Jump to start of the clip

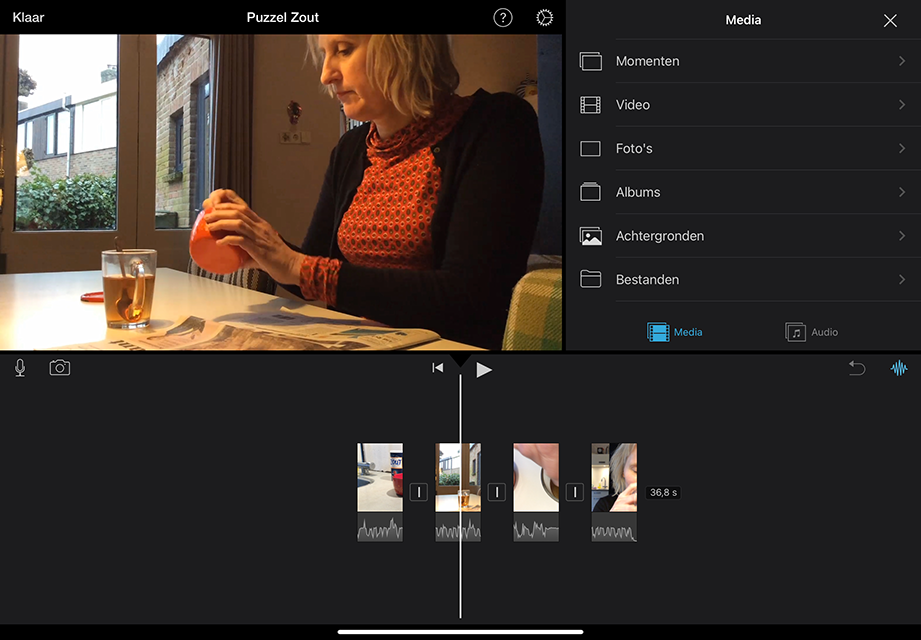(437, 368)
